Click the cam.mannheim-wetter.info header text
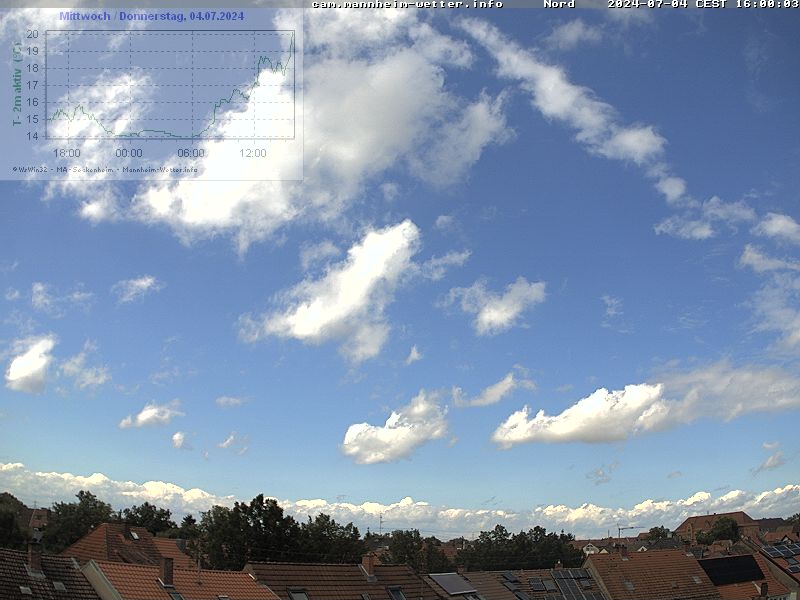 [x=407, y=4]
